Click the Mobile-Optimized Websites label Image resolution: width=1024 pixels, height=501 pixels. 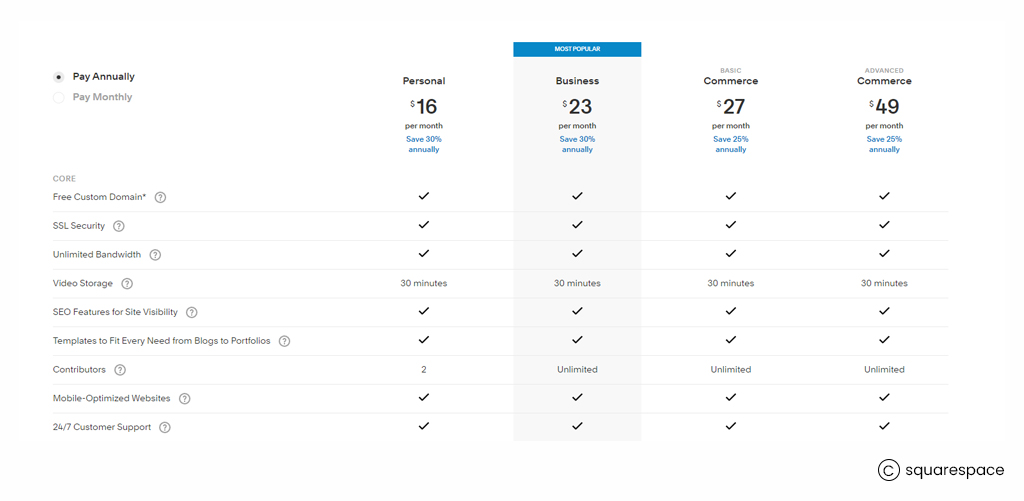[x=112, y=398]
